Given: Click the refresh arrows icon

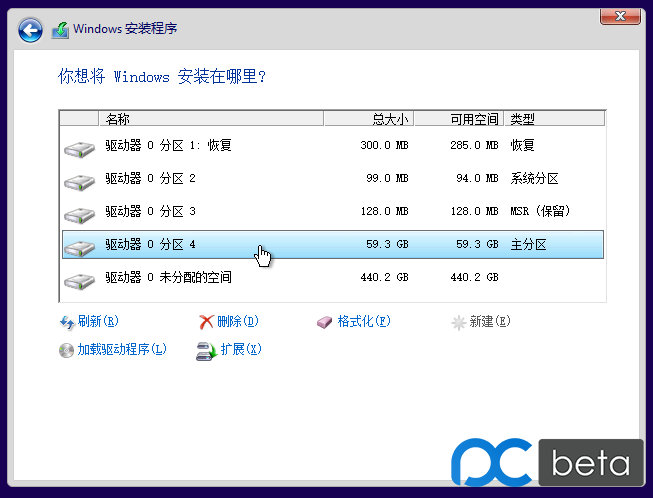Looking at the screenshot, I should [67, 322].
